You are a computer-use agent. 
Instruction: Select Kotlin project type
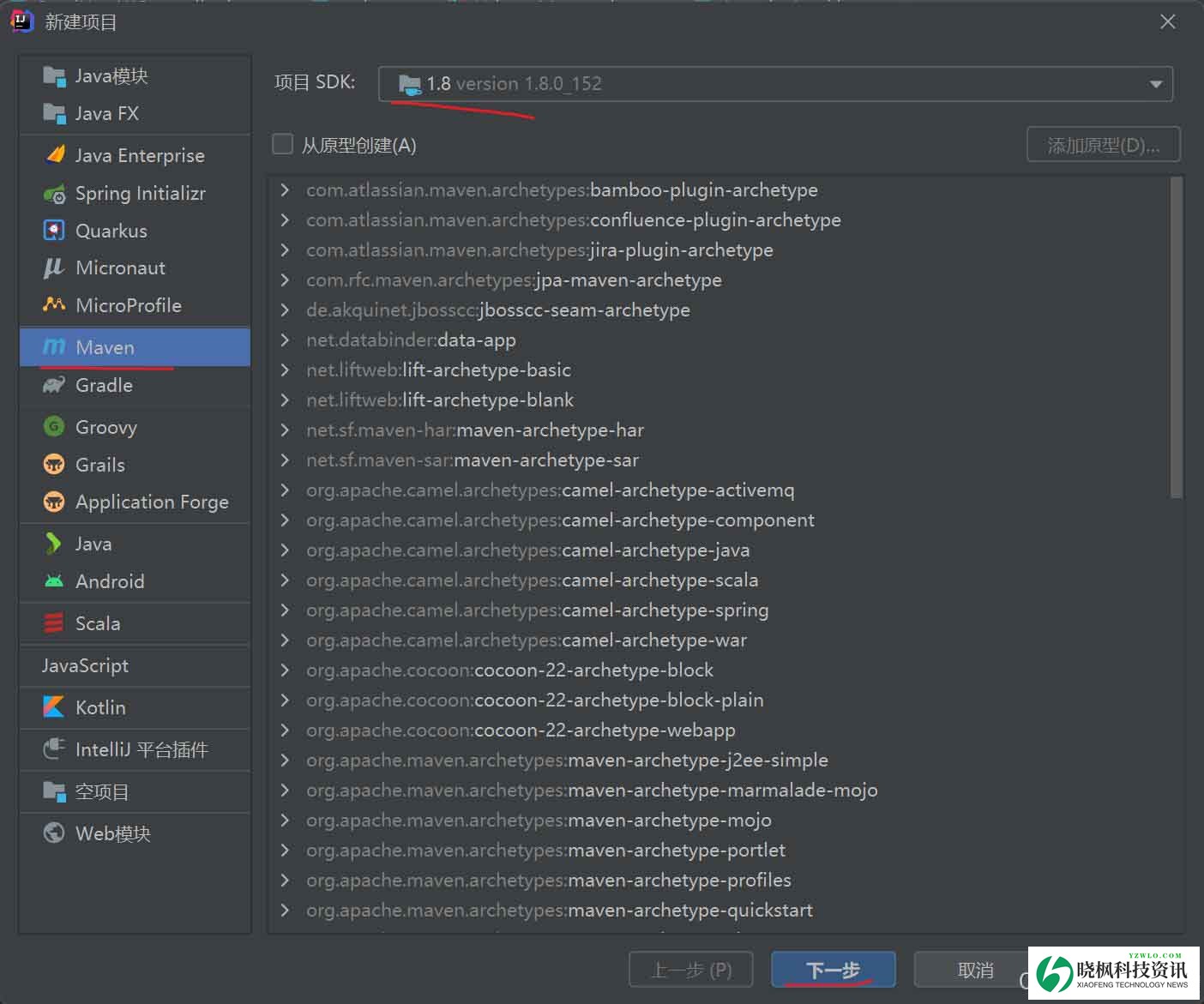pos(135,707)
